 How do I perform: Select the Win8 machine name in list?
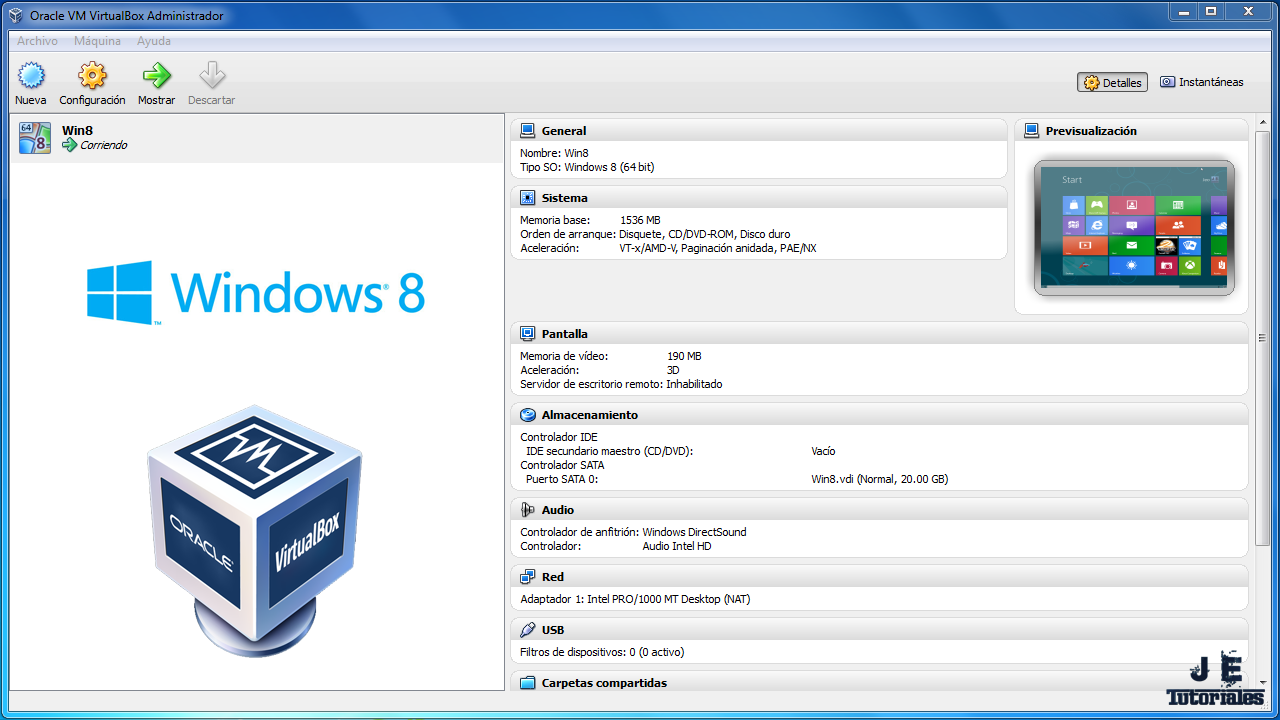point(77,130)
